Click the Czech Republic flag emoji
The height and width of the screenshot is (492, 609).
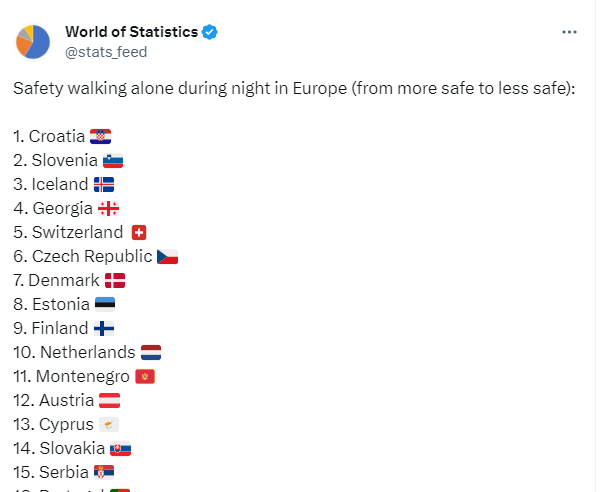[167, 256]
